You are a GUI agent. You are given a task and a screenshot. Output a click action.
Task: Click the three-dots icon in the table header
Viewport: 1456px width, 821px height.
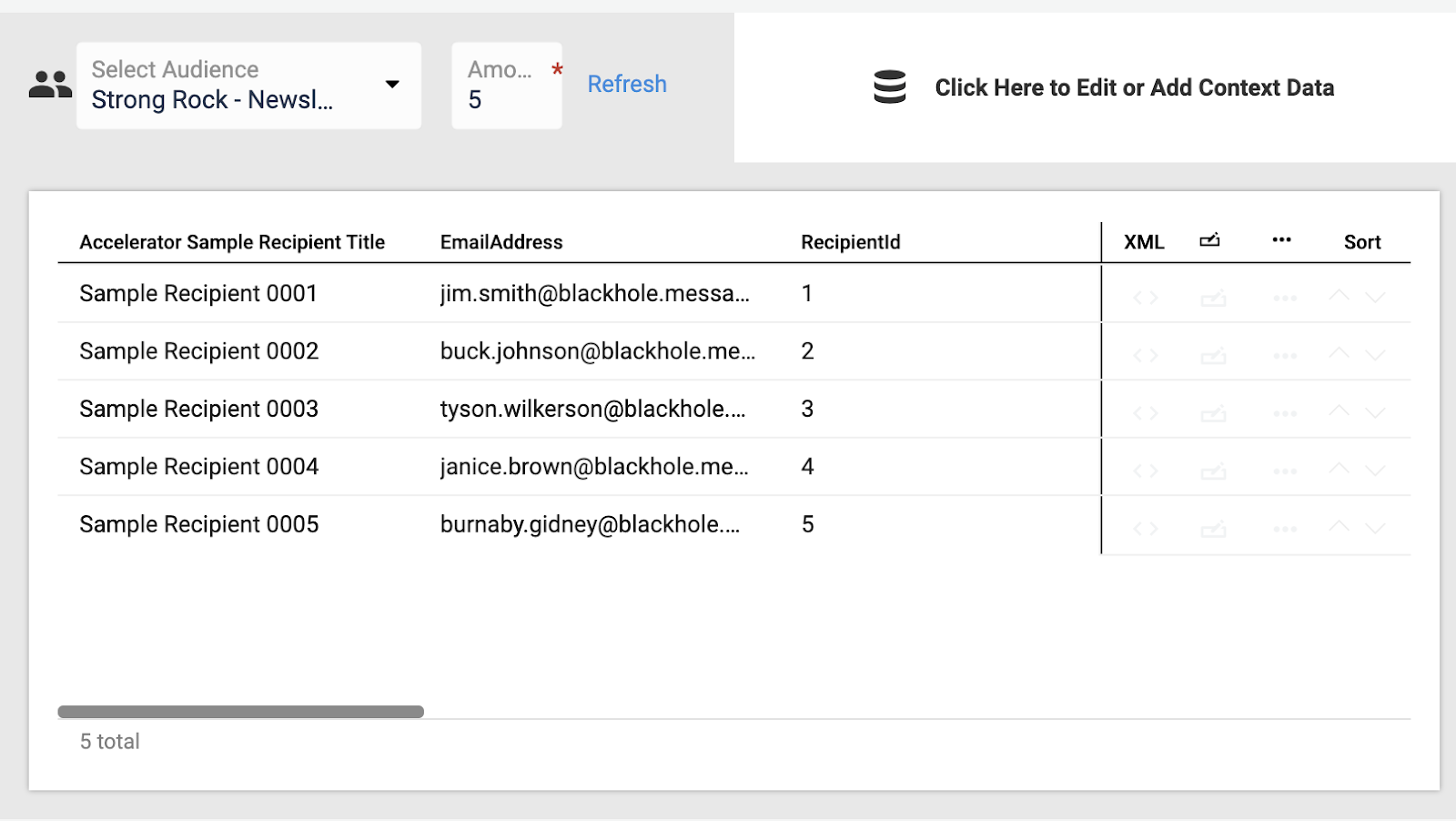point(1281,240)
